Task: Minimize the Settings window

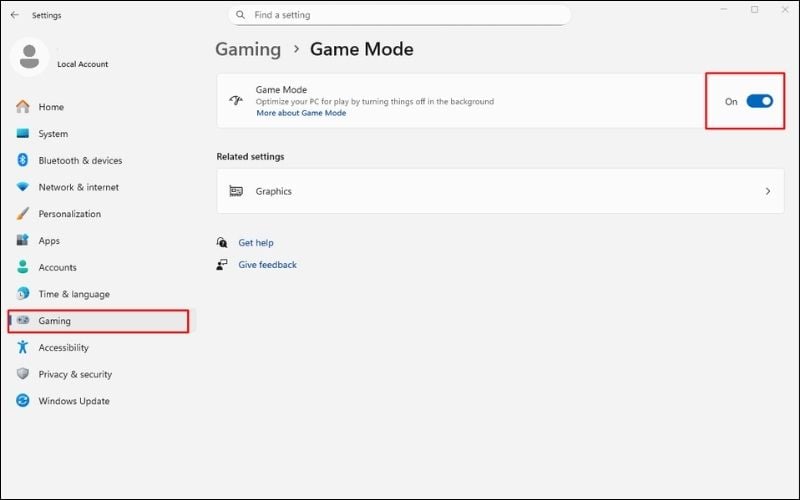Action: [x=723, y=9]
